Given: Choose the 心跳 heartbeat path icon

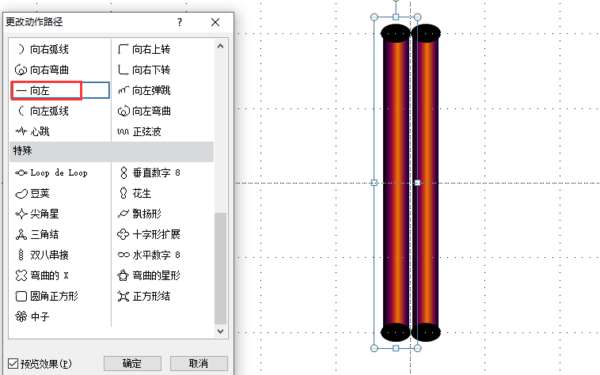Looking at the screenshot, I should click(x=21, y=132).
